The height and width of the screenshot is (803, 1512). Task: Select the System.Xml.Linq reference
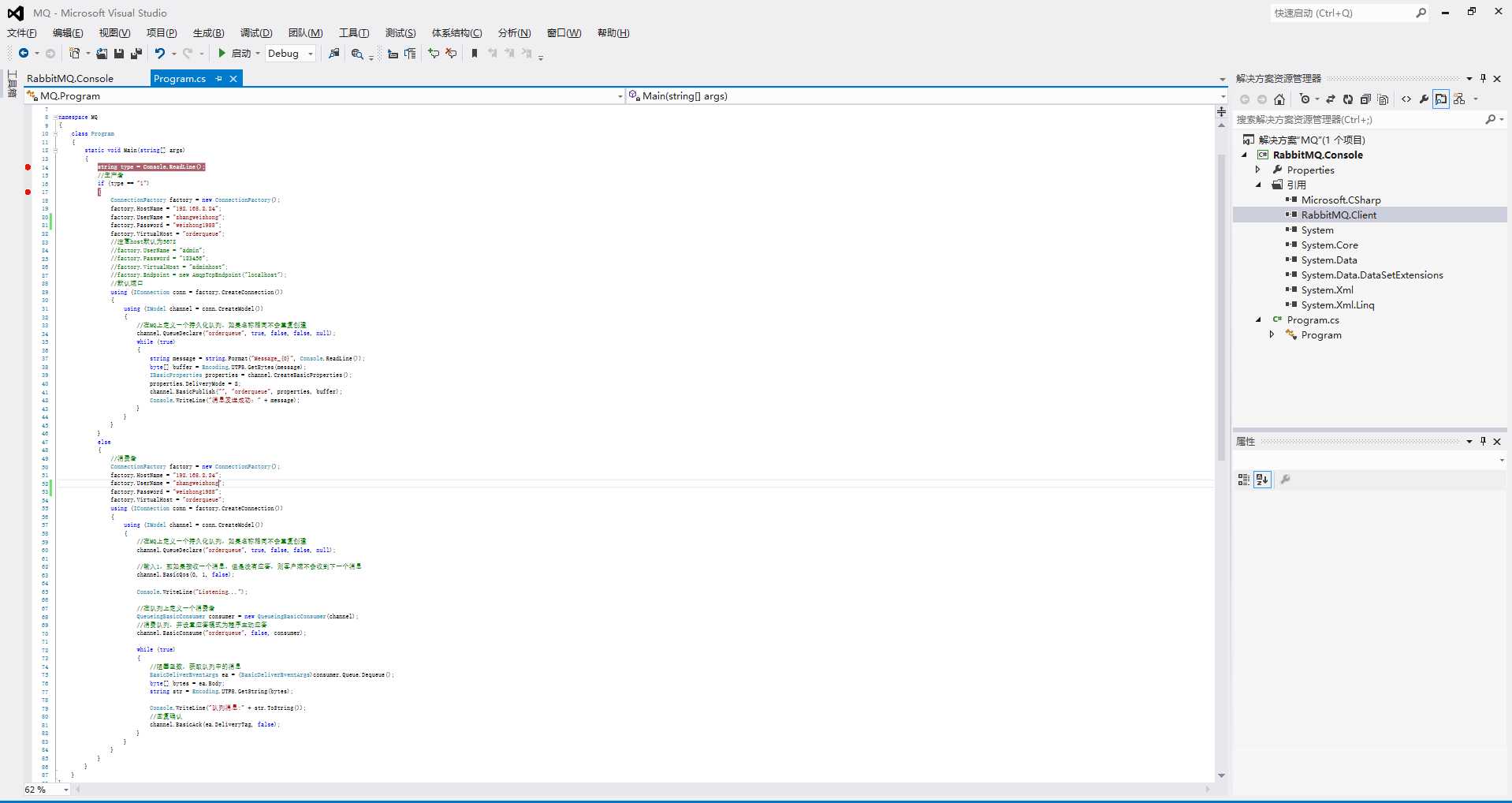click(1337, 305)
